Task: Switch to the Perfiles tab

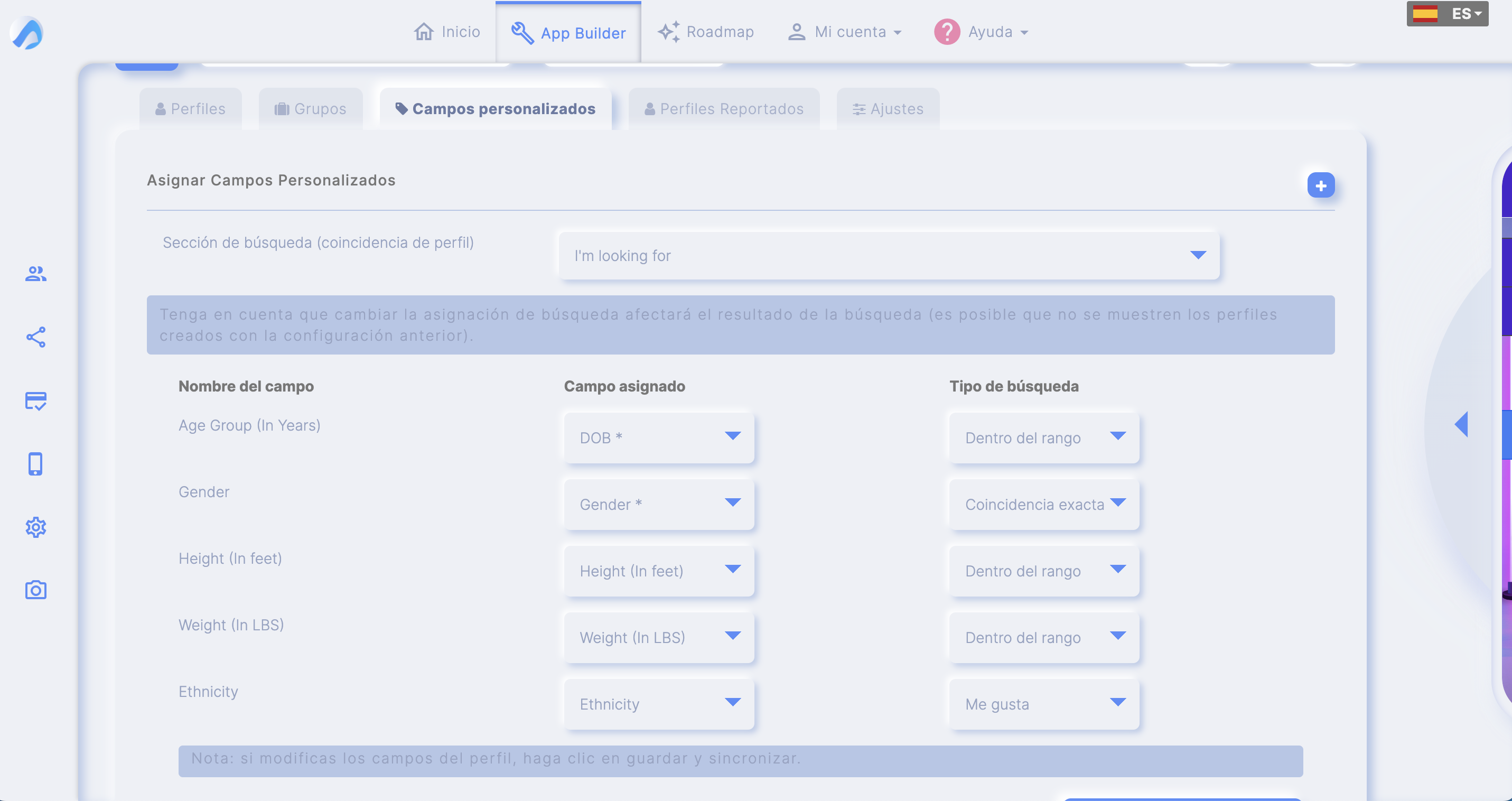Action: (190, 109)
